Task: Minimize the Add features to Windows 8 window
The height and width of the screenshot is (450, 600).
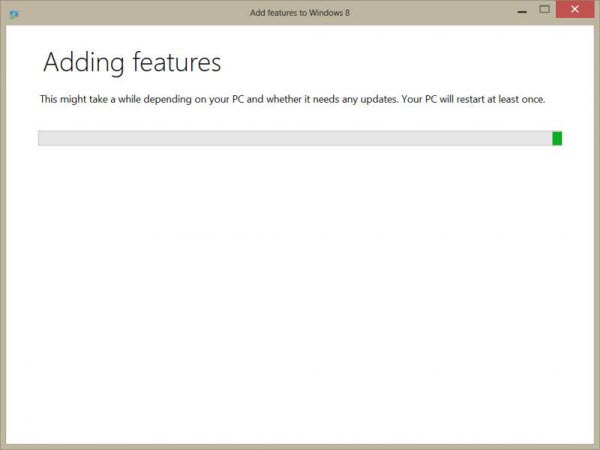Action: coord(522,12)
